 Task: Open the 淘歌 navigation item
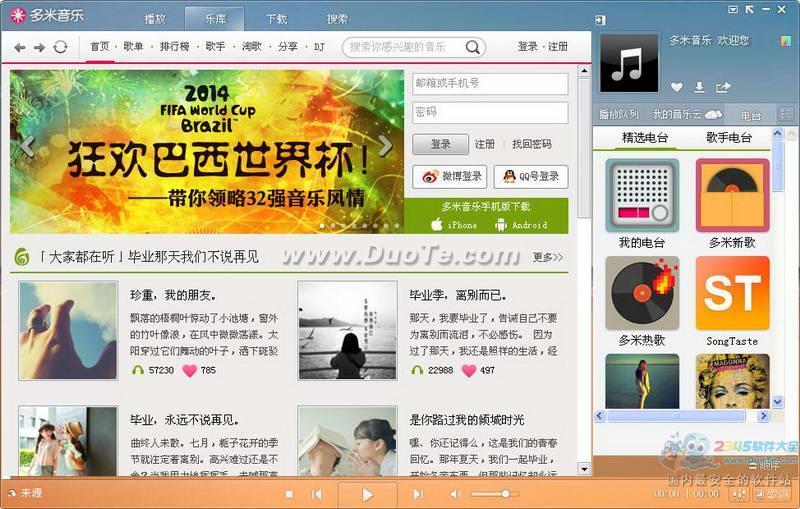252,47
